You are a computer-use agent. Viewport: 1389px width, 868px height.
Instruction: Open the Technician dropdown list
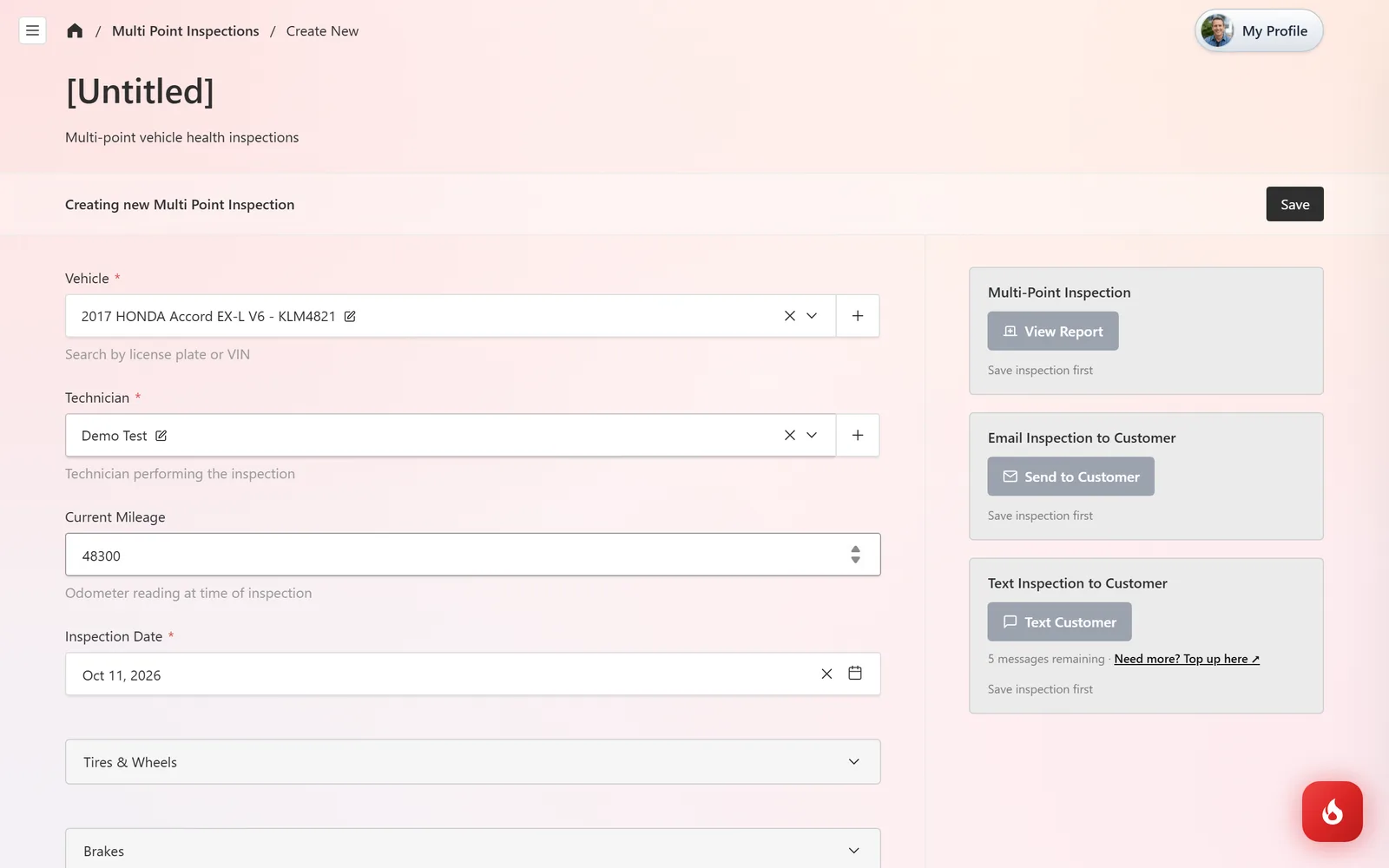coord(812,435)
